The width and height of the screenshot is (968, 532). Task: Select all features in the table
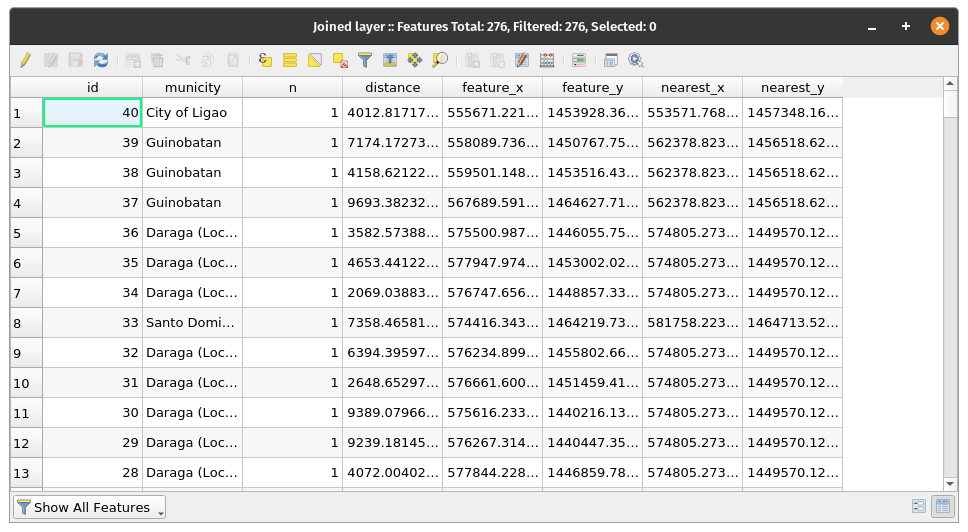pyautogui.click(x=290, y=60)
